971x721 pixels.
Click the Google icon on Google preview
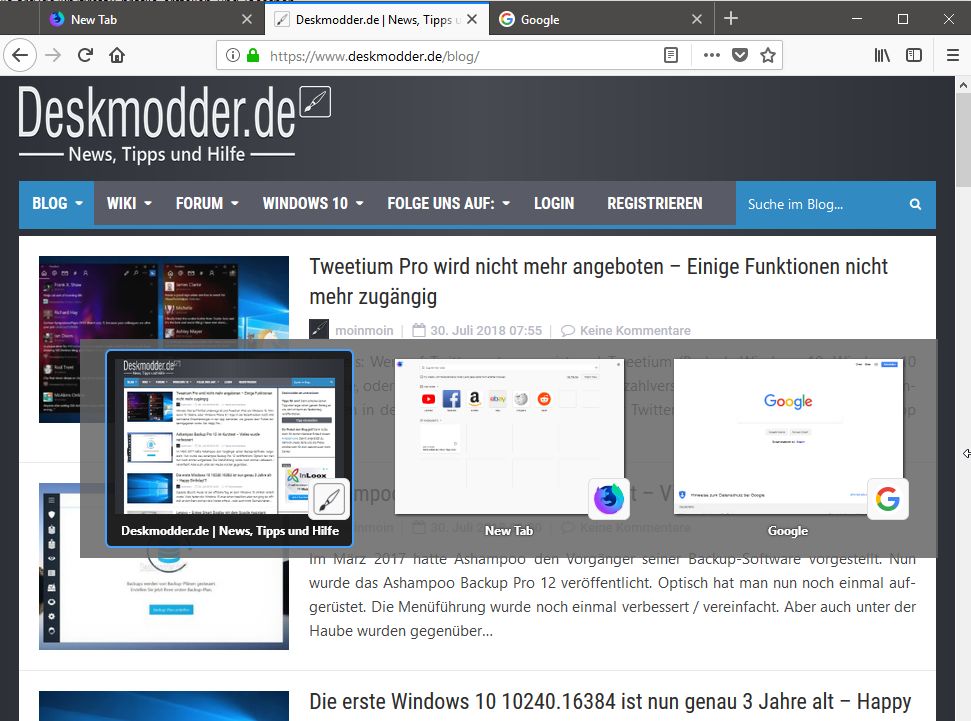coord(887,499)
